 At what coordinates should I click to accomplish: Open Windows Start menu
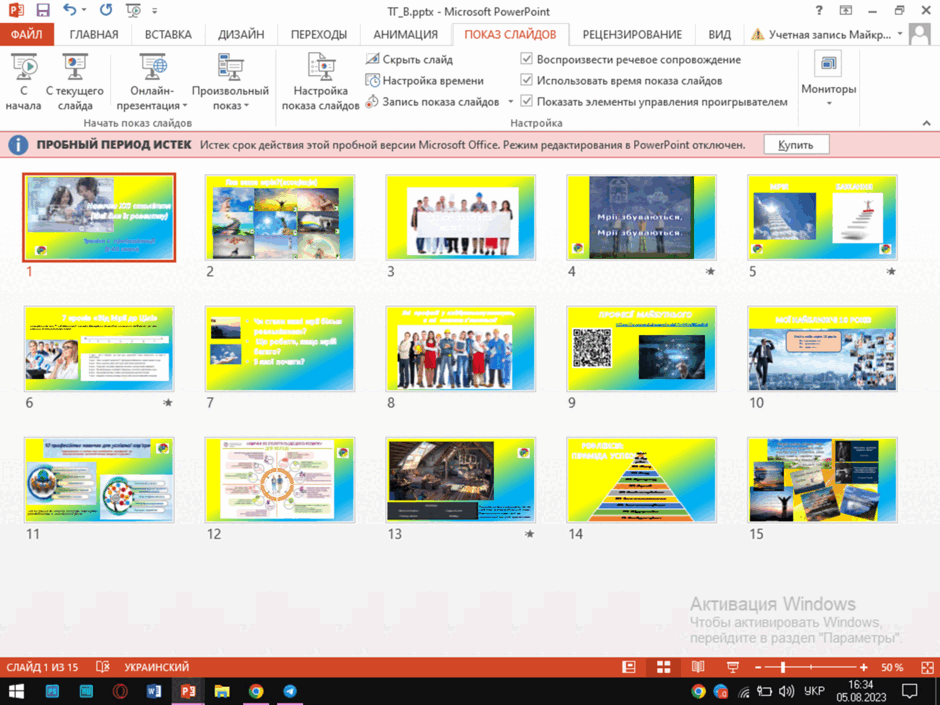16,691
